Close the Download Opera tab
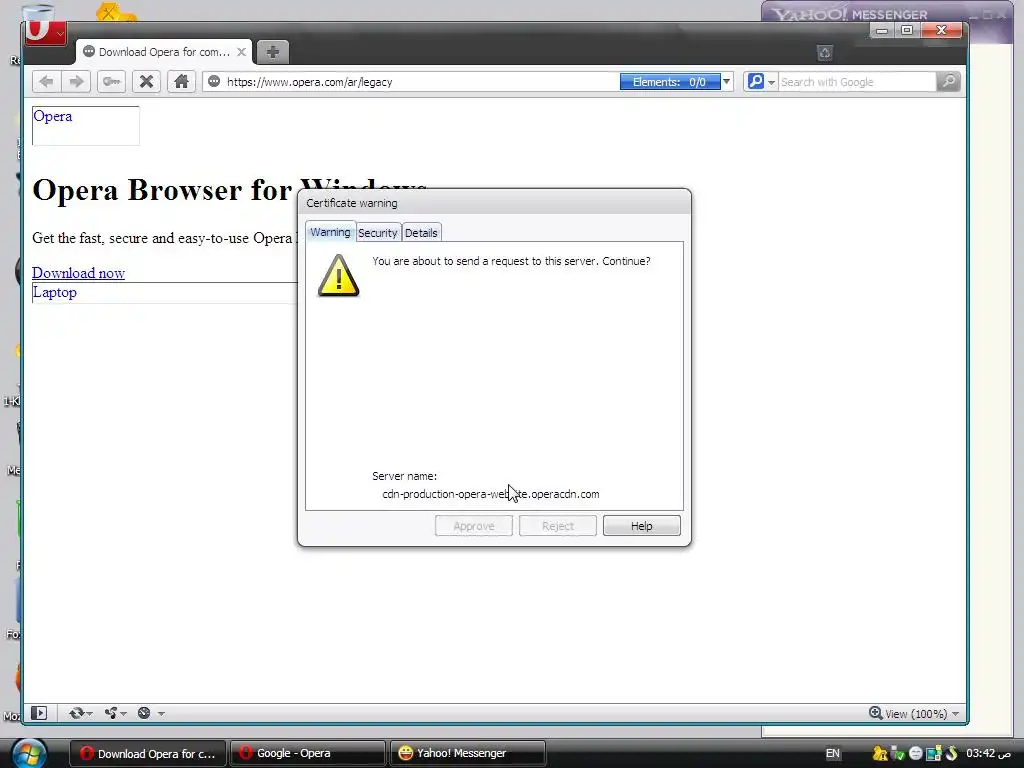Screen dimensions: 1024x768 241,52
